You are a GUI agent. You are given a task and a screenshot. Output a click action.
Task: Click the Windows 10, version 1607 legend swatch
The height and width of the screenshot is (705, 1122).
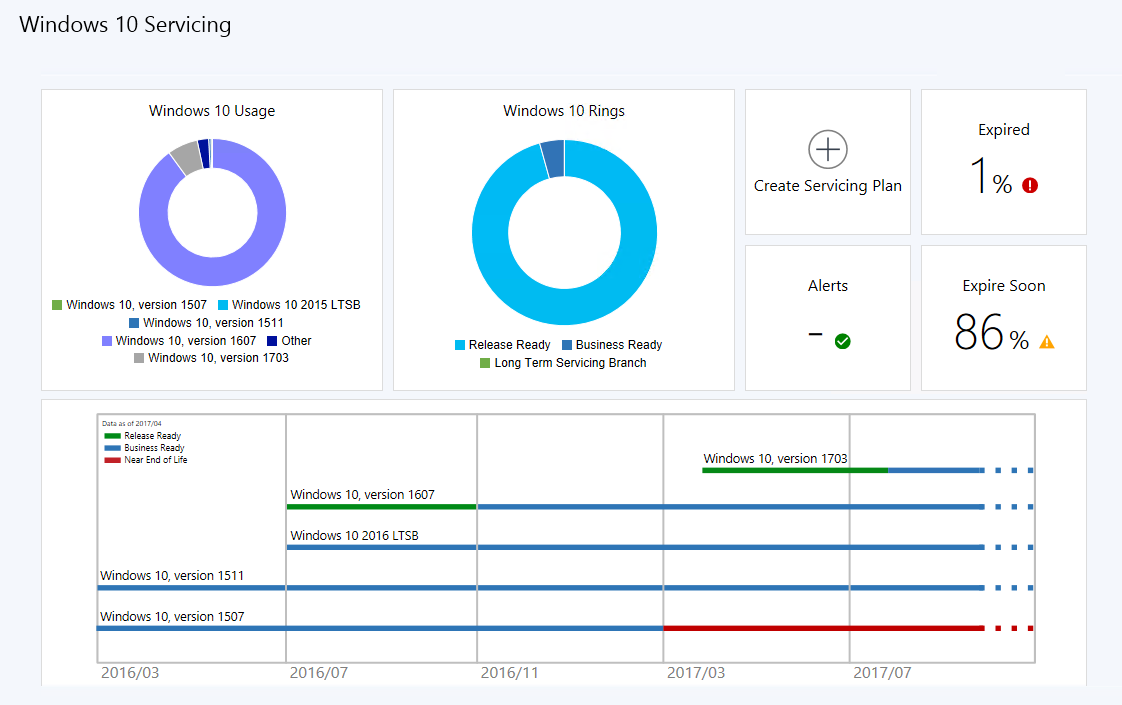click(x=107, y=341)
